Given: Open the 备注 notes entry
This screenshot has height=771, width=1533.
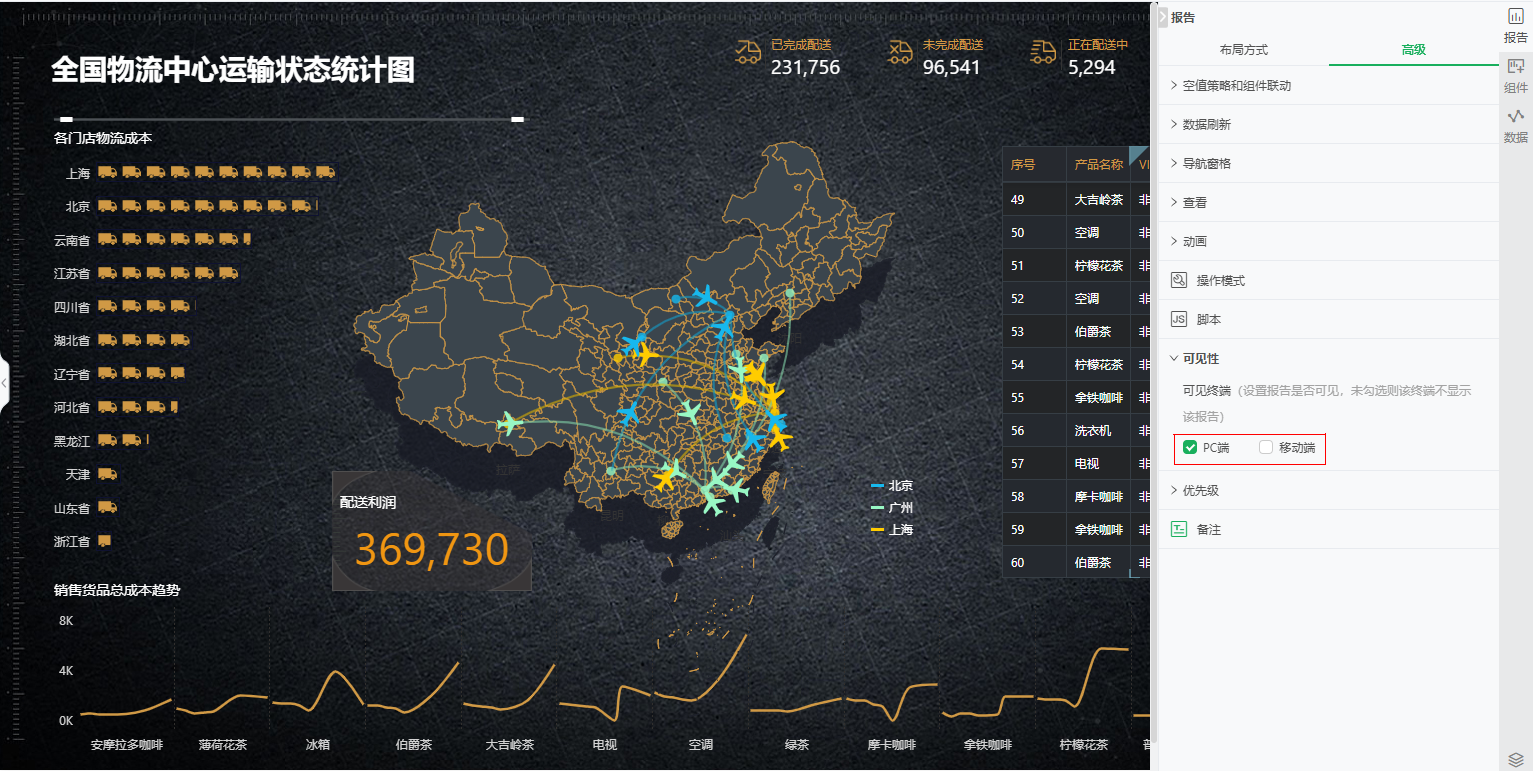Looking at the screenshot, I should [x=1208, y=530].
